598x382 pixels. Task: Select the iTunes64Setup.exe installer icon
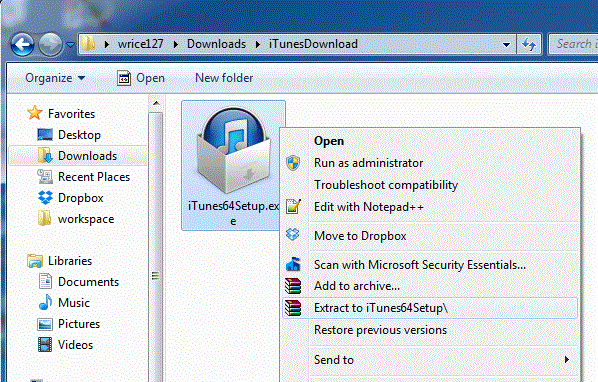pos(233,150)
